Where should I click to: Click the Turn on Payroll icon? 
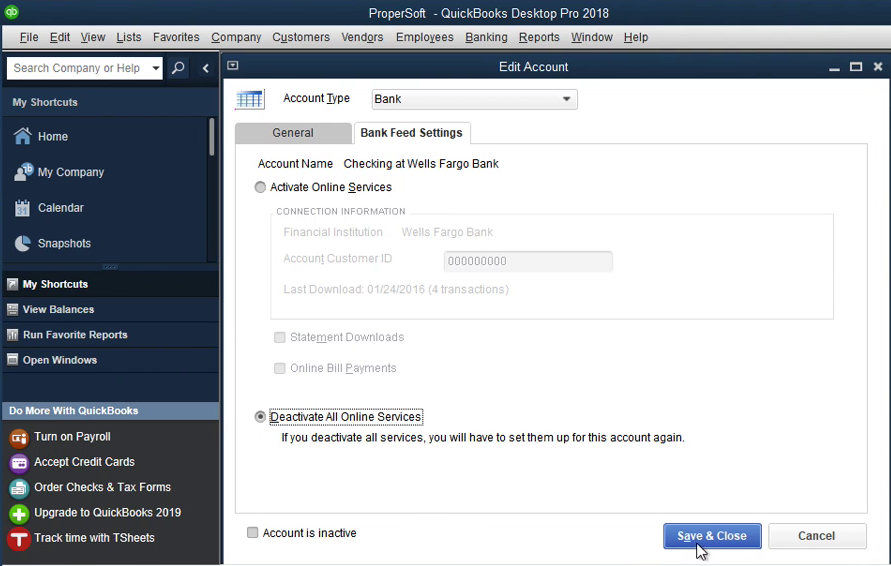19,438
